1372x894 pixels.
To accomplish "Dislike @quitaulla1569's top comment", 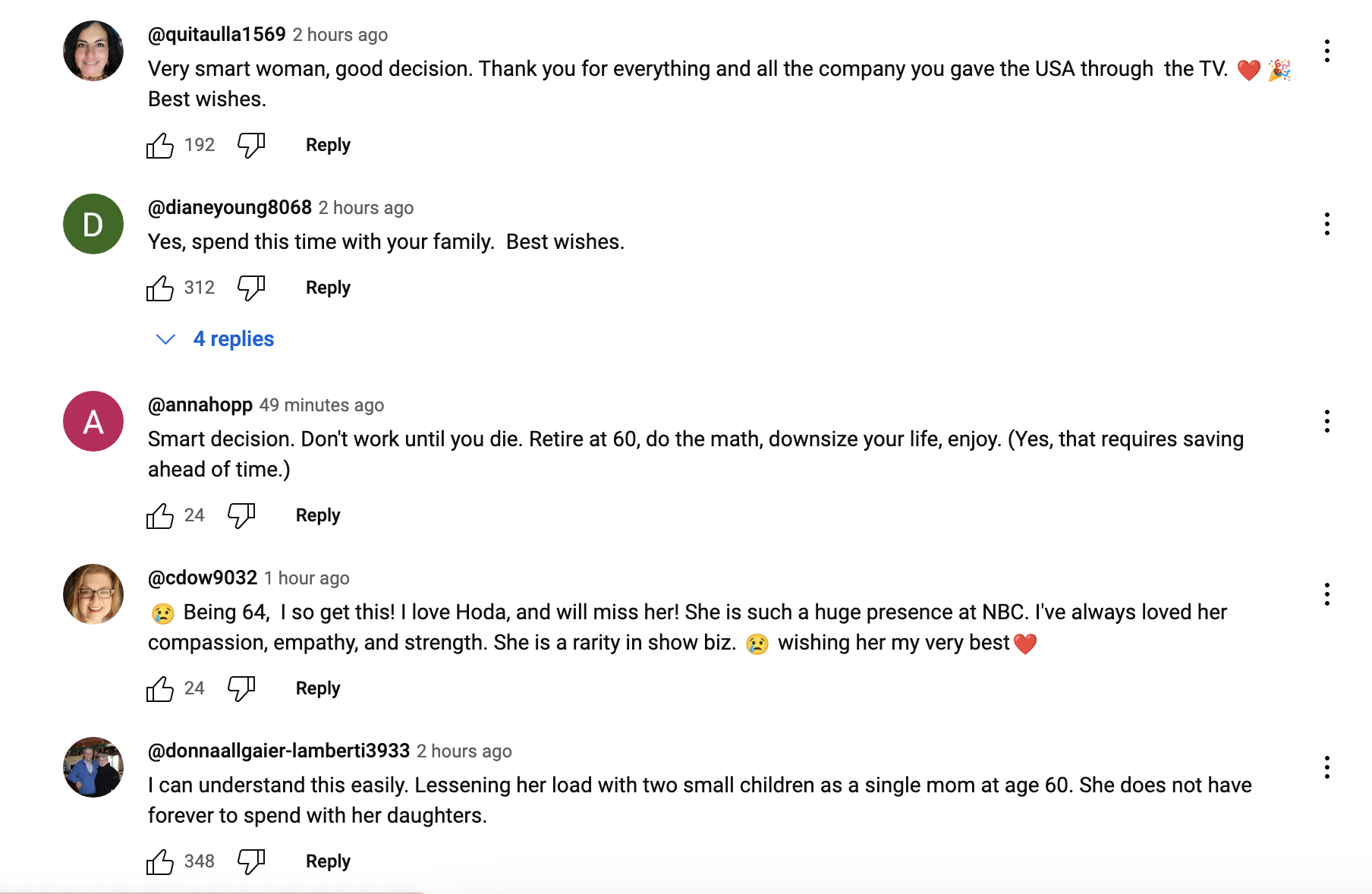I will [x=250, y=144].
